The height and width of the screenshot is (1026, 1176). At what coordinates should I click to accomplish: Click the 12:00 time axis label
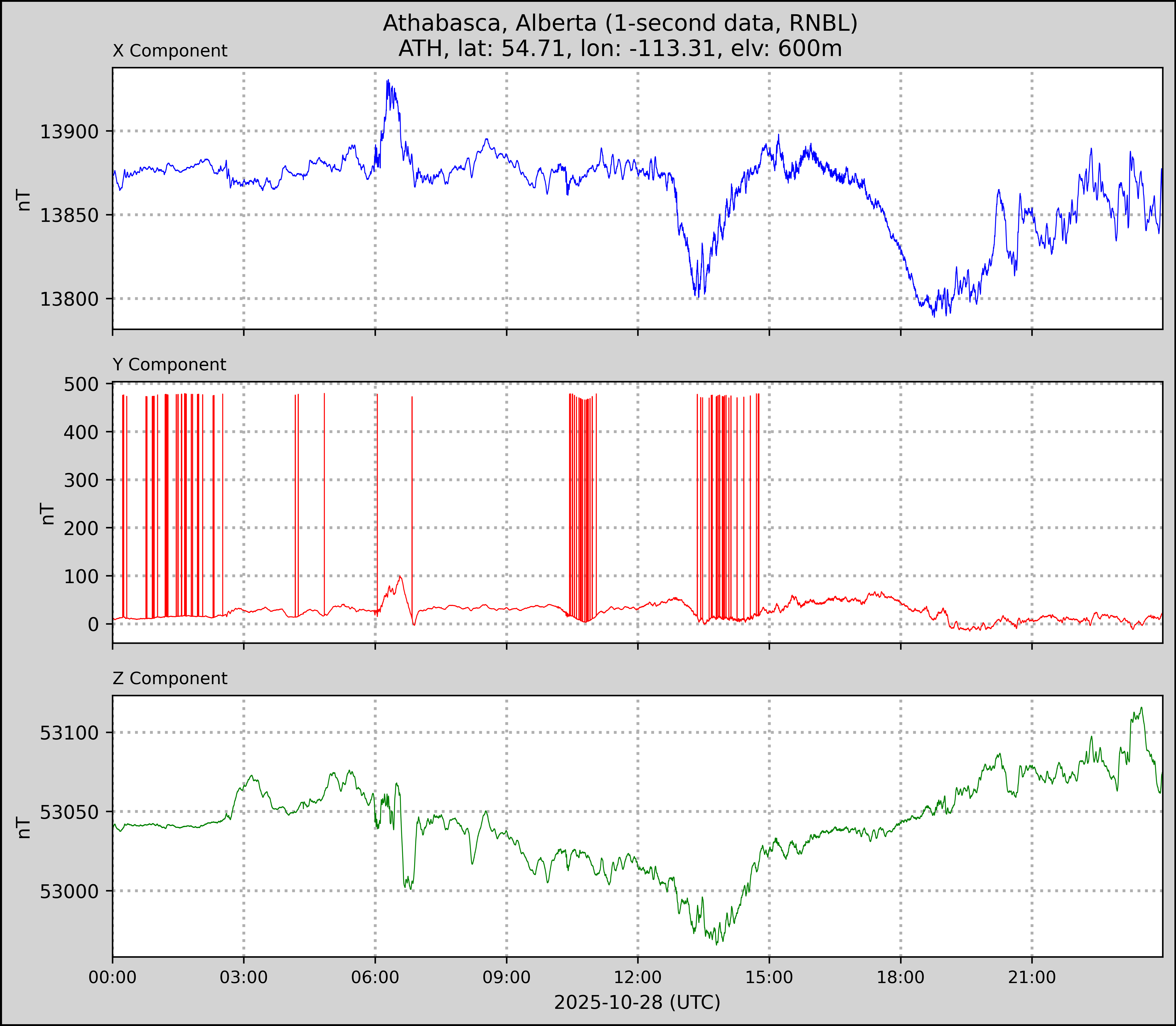click(x=638, y=977)
